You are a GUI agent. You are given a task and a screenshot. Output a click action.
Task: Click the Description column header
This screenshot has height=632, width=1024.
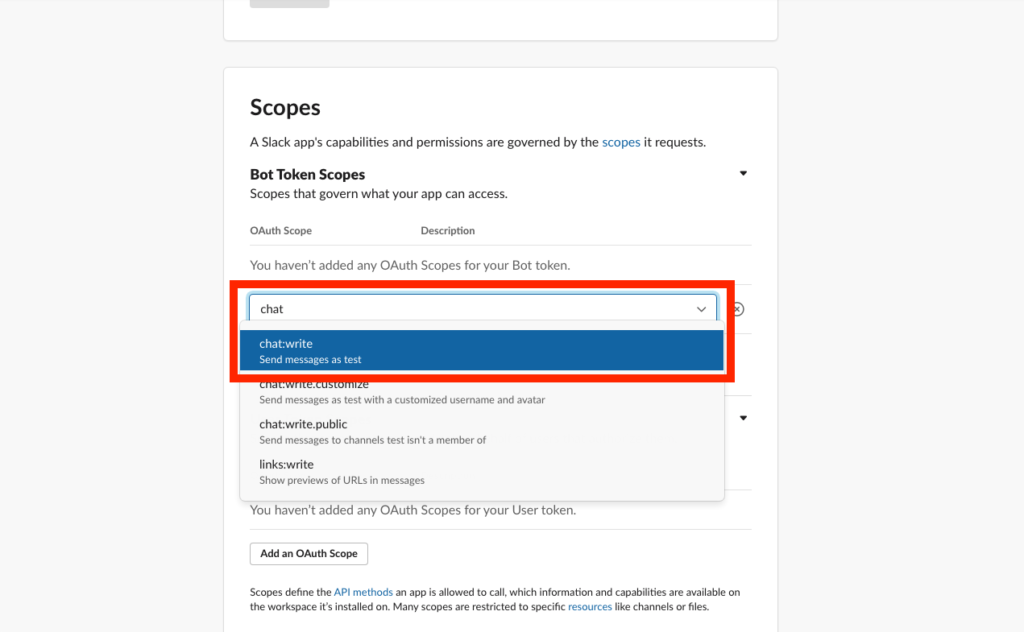coord(448,231)
